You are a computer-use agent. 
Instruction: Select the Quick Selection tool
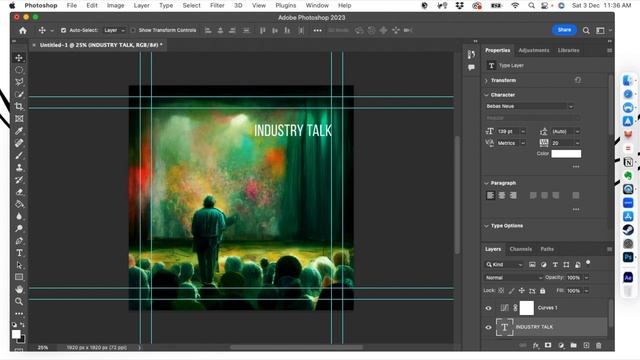coord(19,94)
